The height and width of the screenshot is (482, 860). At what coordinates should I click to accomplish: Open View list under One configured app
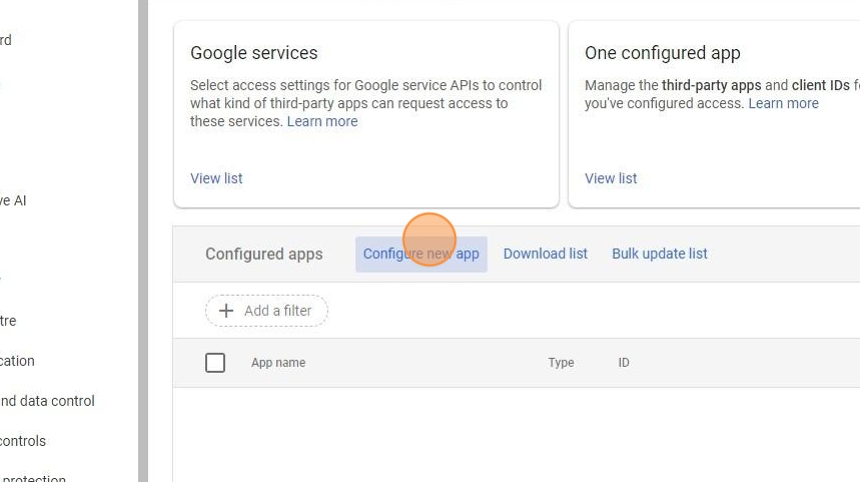point(611,178)
